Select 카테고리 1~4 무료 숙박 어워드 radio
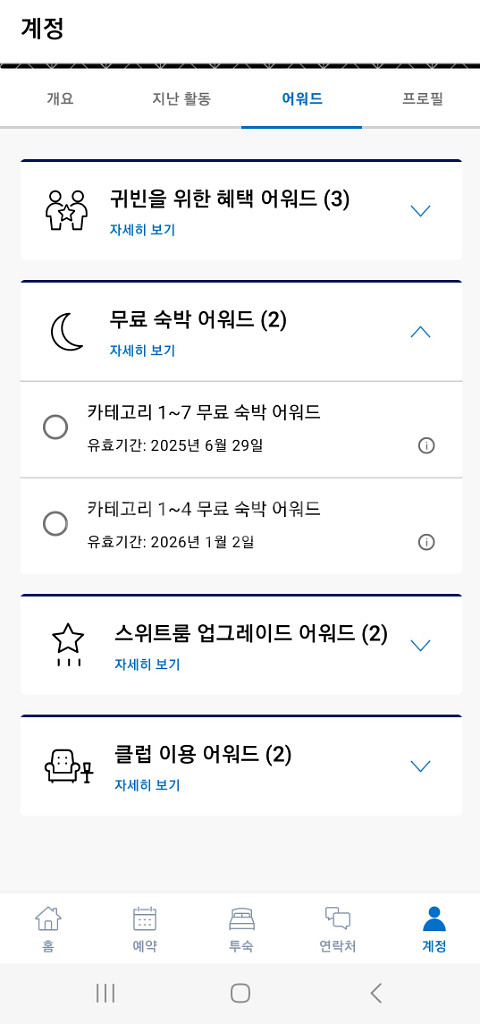 [x=55, y=524]
